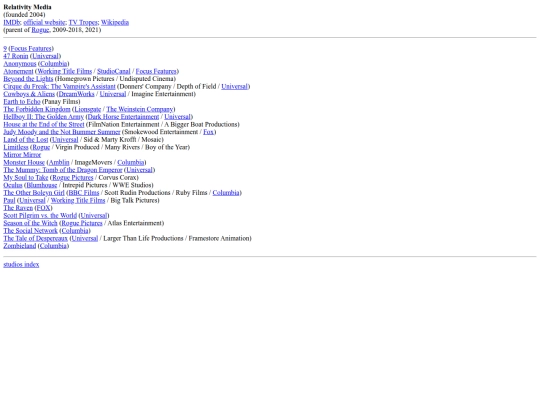Open The Raven film link
Image resolution: width=540 pixels, height=405 pixels.
pyautogui.click(x=18, y=208)
